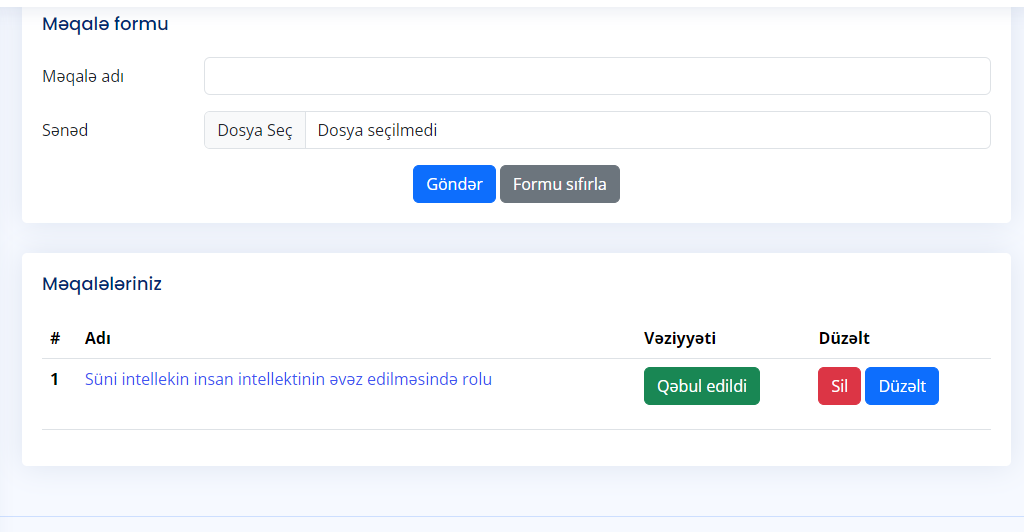Select the Adı column header

98,338
